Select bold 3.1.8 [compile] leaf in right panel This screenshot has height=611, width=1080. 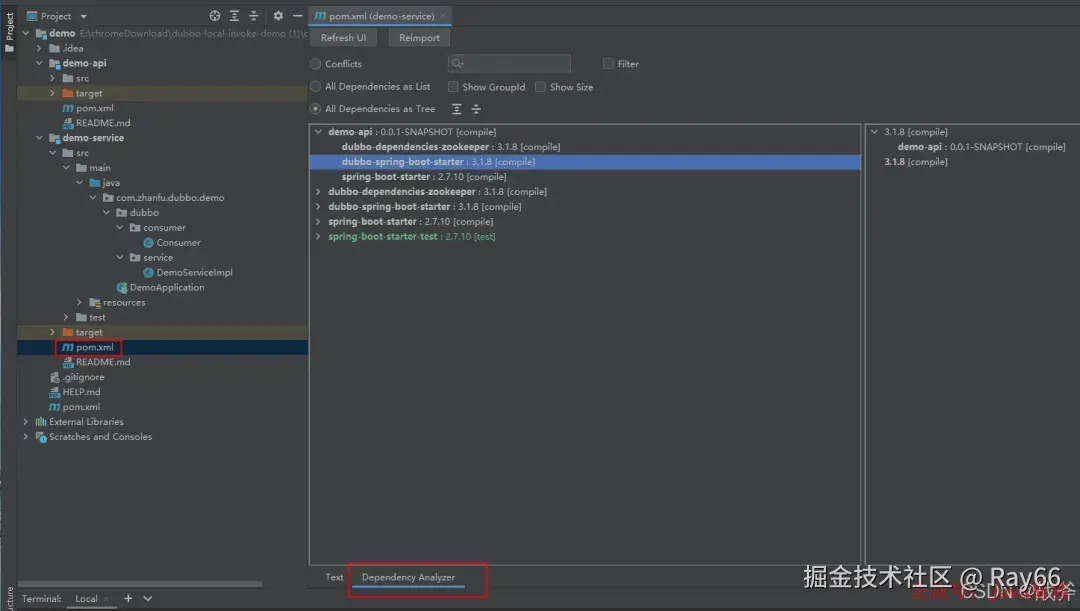915,162
